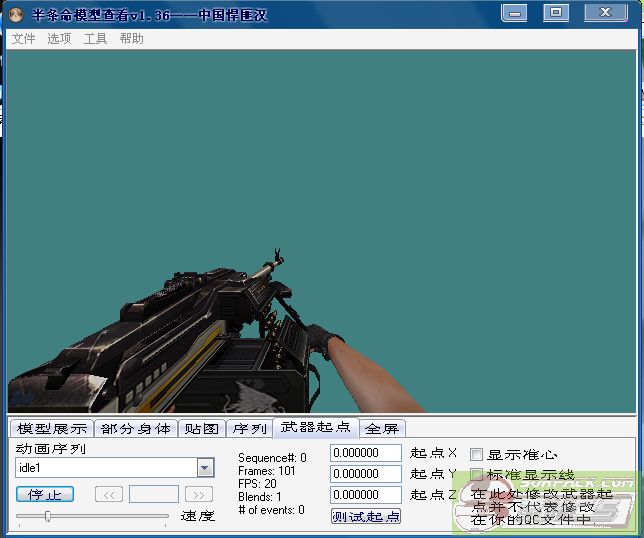Open the 帮助 menu
This screenshot has height=538, width=644.
click(x=131, y=38)
